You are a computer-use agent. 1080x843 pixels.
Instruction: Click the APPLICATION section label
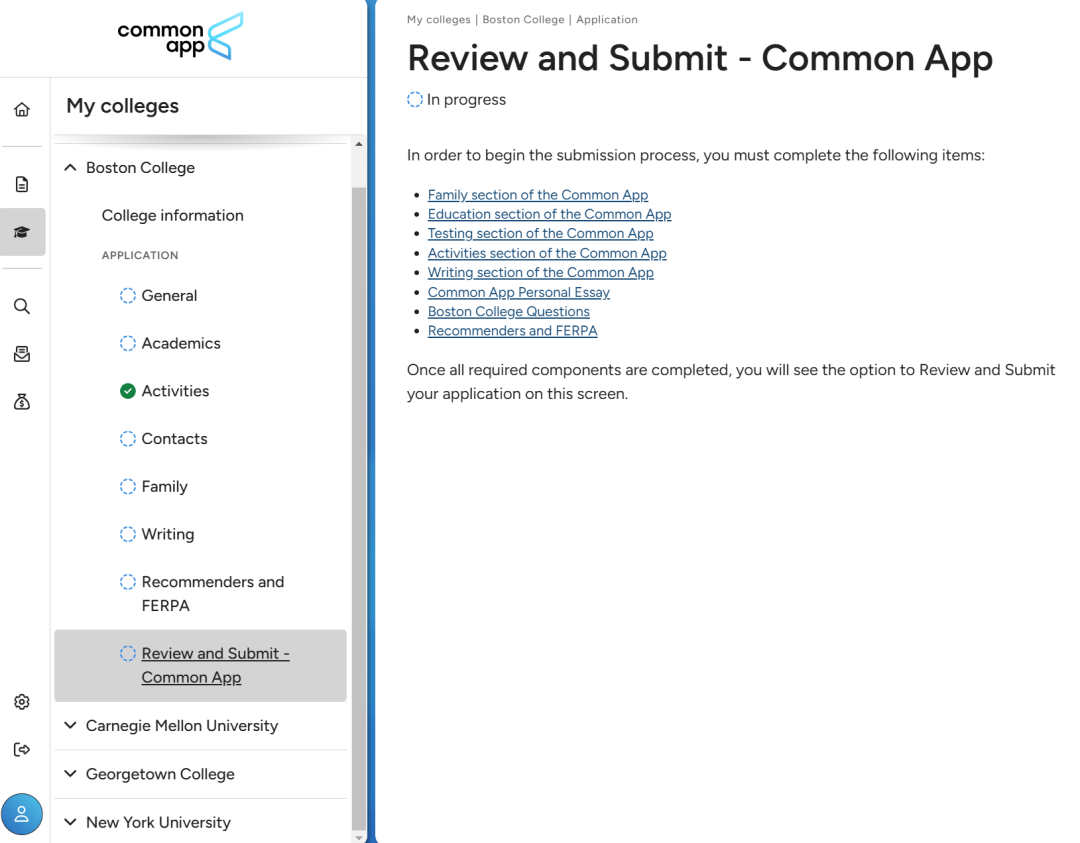point(140,255)
